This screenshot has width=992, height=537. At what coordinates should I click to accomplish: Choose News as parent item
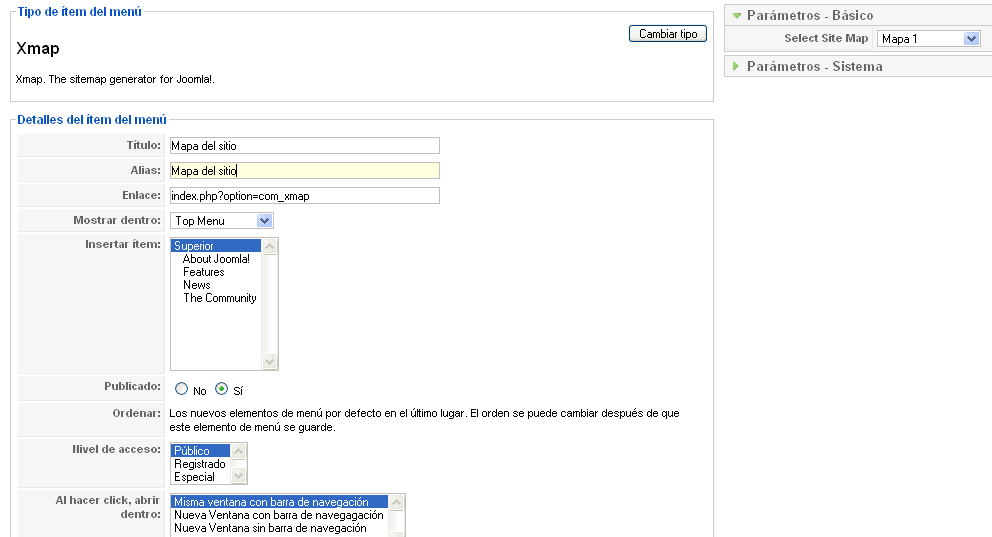(196, 285)
